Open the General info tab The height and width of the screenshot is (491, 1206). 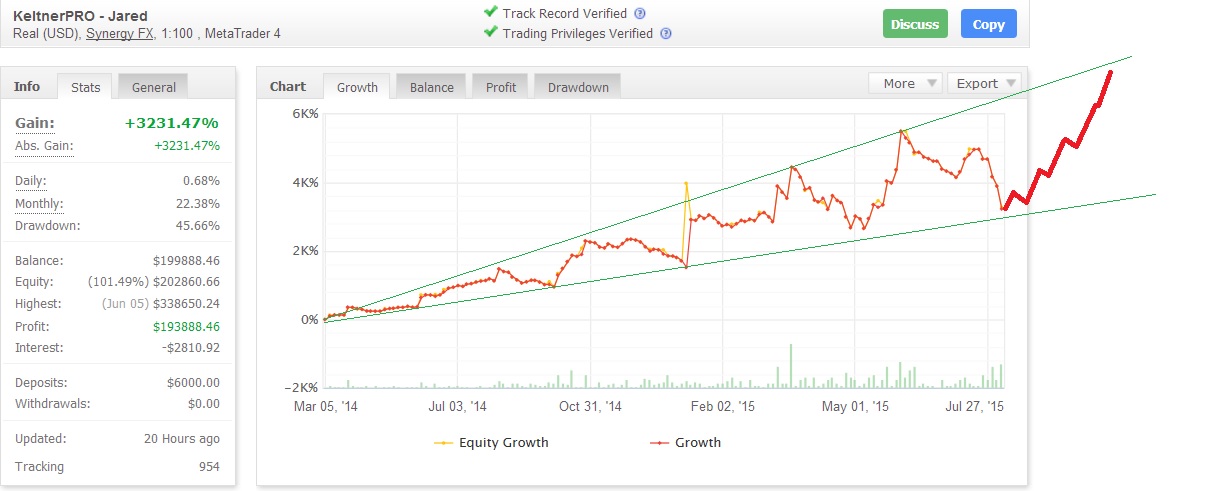[x=154, y=87]
